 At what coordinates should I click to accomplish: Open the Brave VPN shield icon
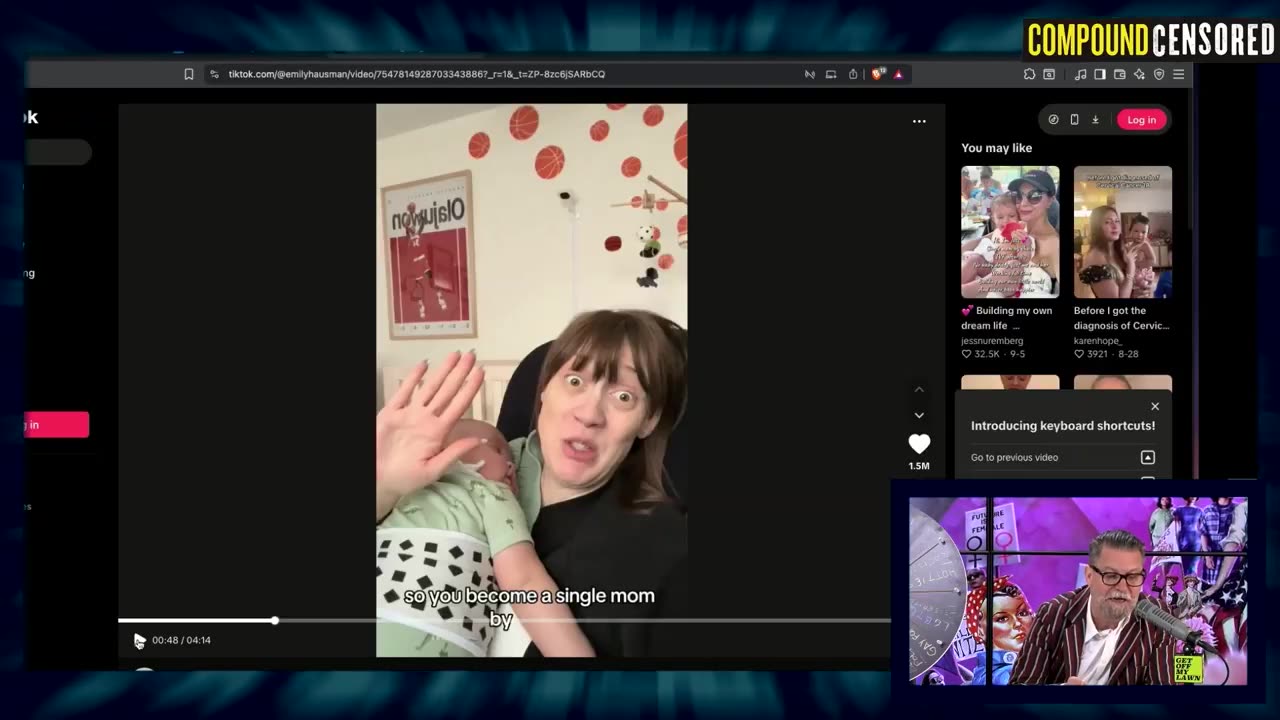(x=1159, y=74)
